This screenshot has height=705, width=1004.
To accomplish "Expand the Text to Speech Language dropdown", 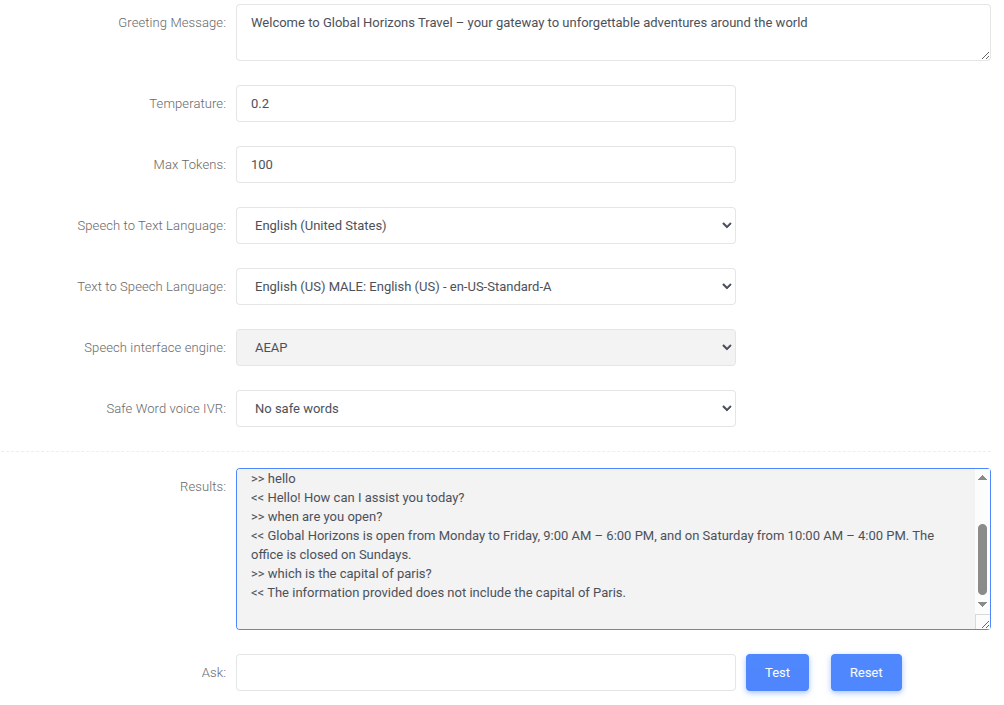I will 485,287.
